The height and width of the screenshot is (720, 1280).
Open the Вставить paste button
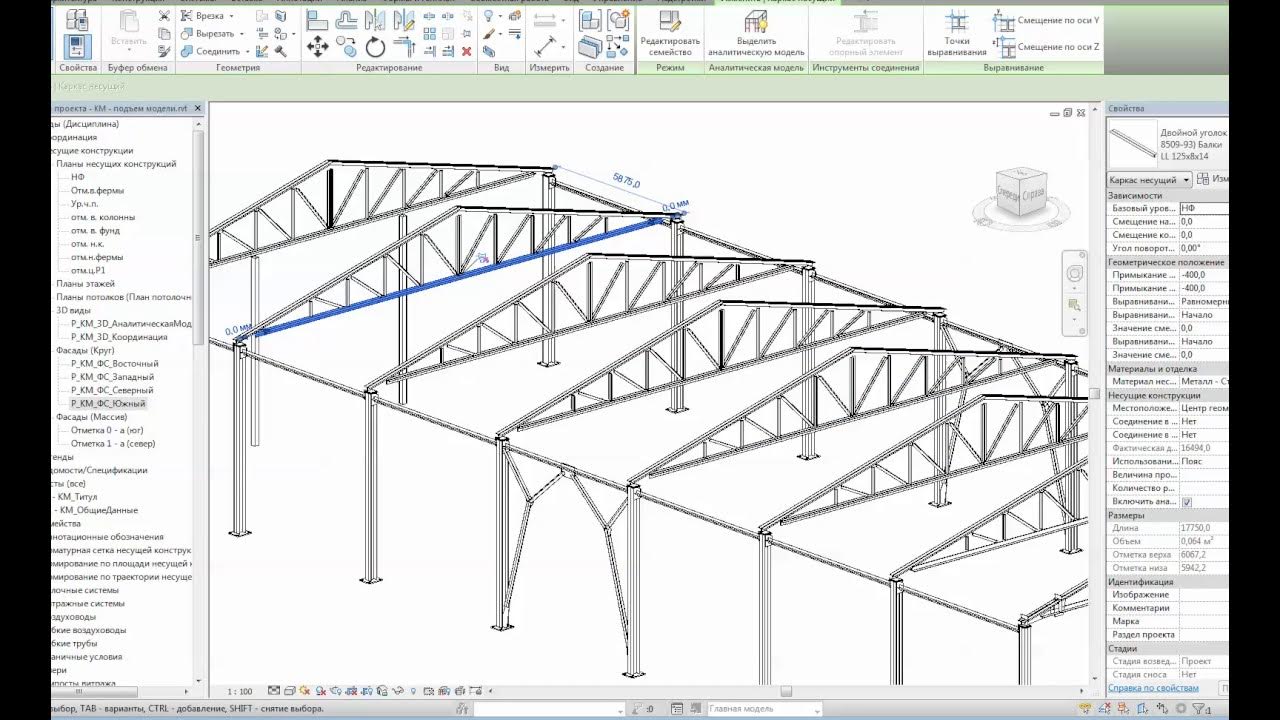click(128, 34)
